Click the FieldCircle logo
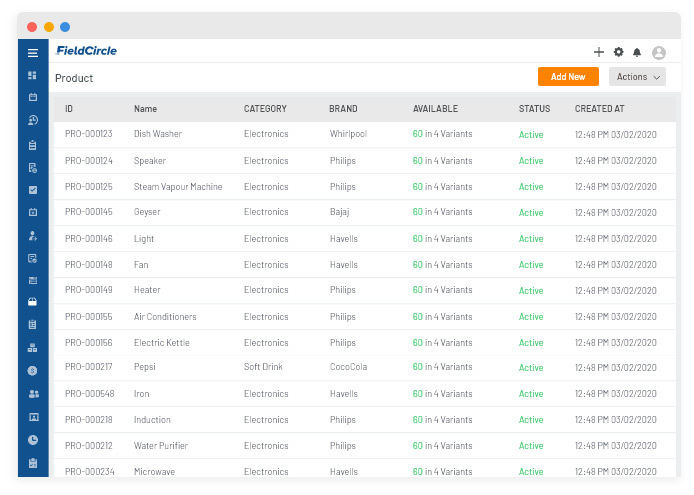This screenshot has width=694, height=495. tap(86, 51)
